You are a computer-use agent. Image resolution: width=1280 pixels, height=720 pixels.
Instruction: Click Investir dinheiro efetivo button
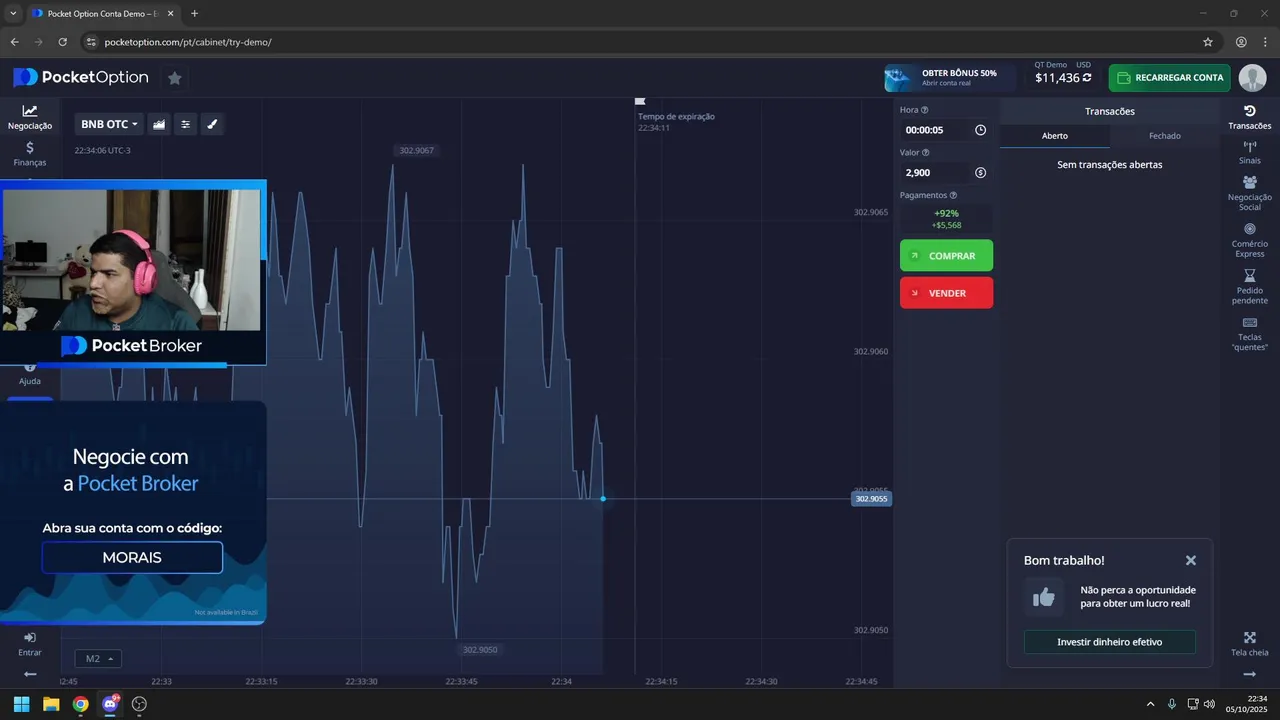click(x=1109, y=642)
